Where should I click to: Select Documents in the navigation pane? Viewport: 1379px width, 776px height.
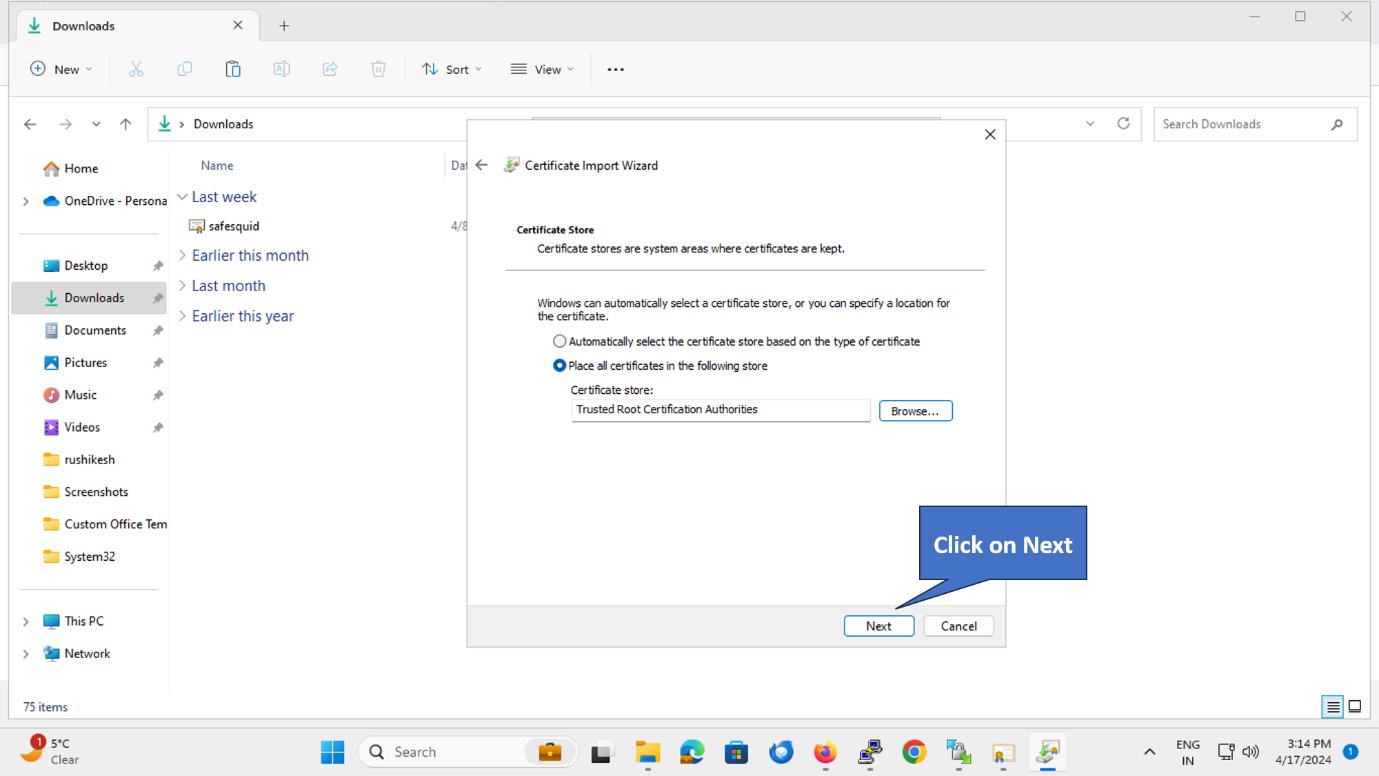click(95, 330)
